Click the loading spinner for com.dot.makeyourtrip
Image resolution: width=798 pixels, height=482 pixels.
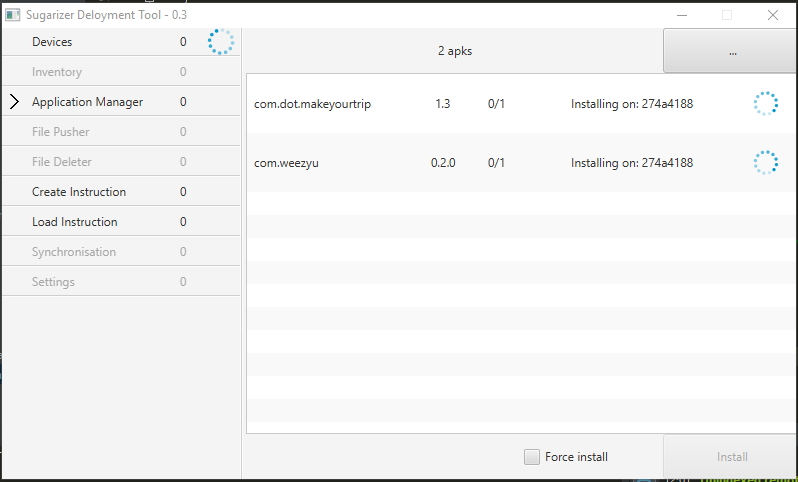pyautogui.click(x=765, y=104)
